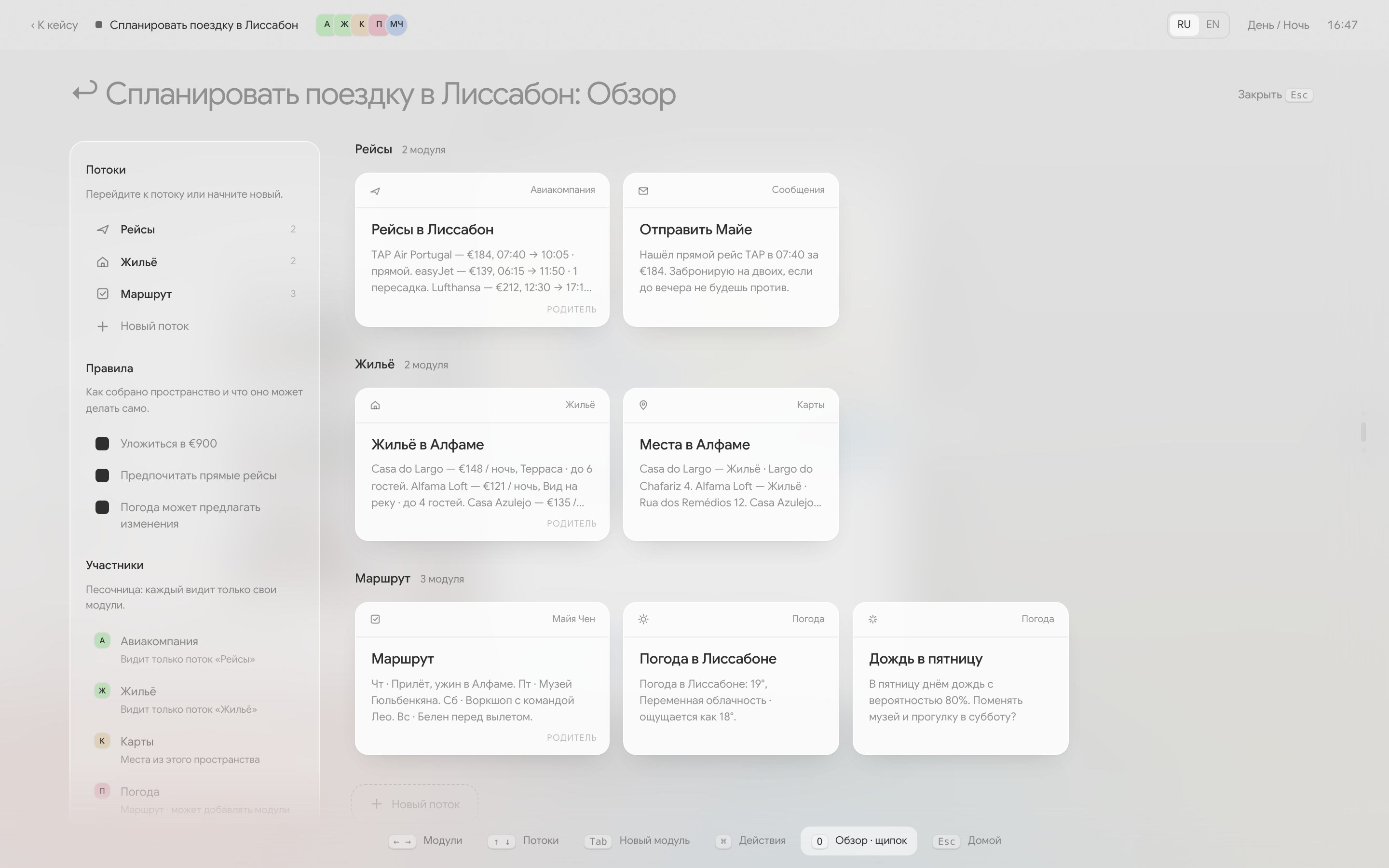Open the Маршрут stream in sidebar
This screenshot has height=868, width=1389.
(195, 294)
